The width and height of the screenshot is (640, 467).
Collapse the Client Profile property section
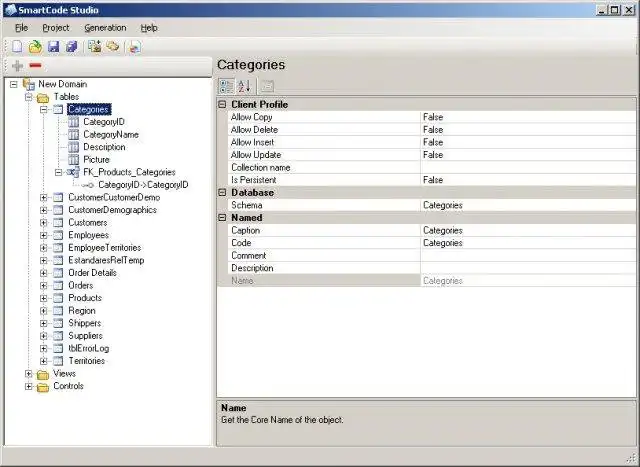point(222,105)
